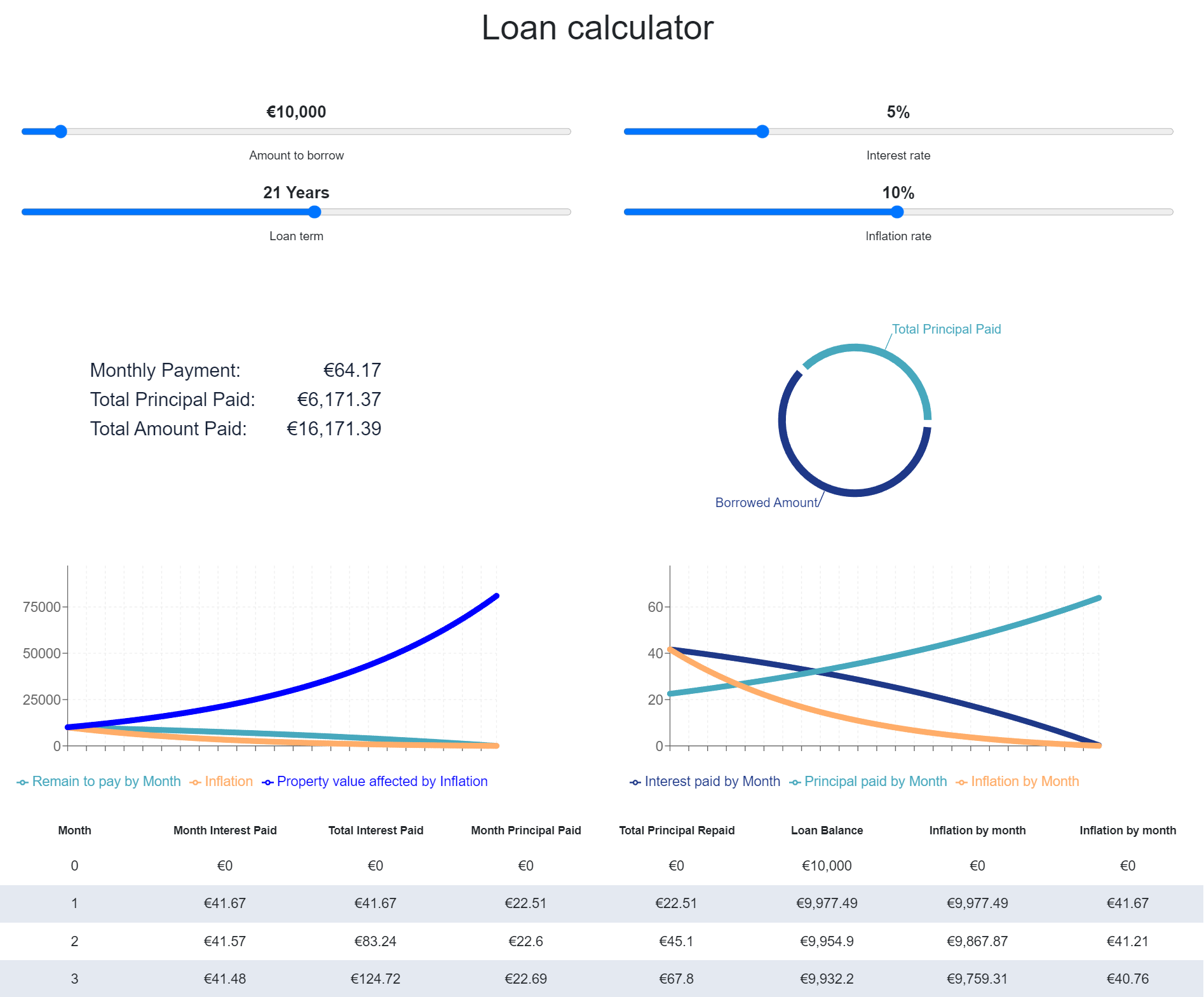
Task: Click the Interest rate slider handle
Action: click(x=762, y=132)
